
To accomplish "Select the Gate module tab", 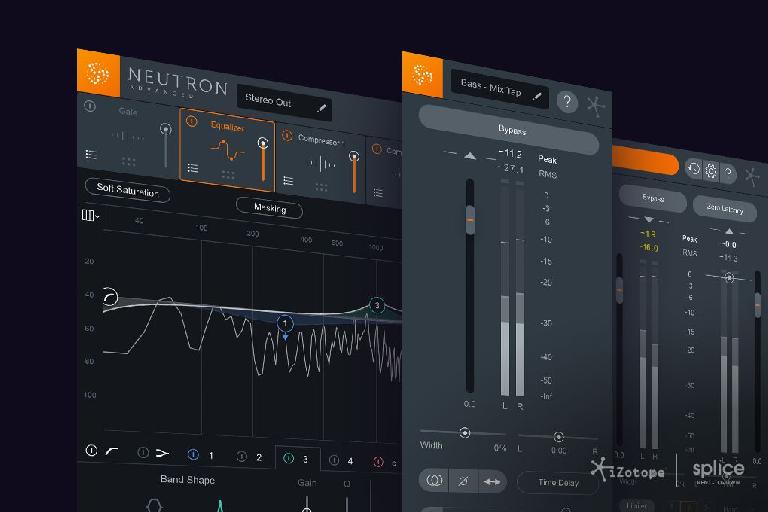I will point(128,135).
